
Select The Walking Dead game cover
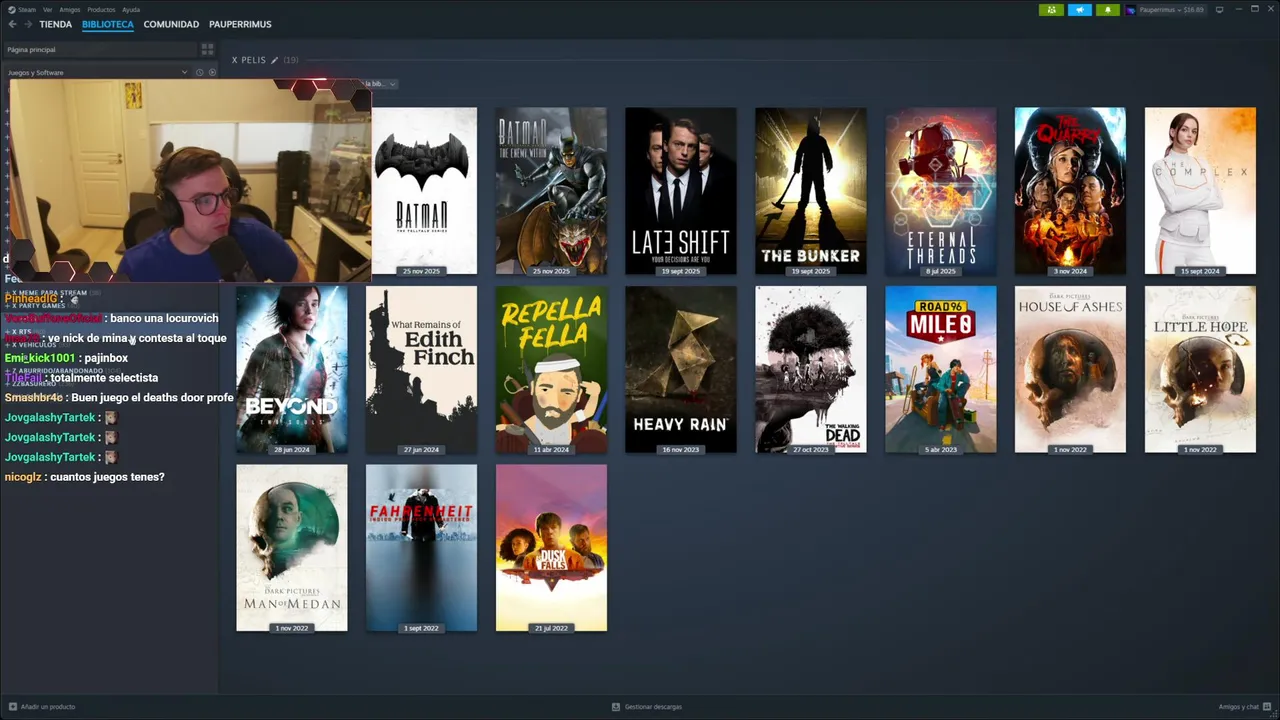[x=811, y=370]
